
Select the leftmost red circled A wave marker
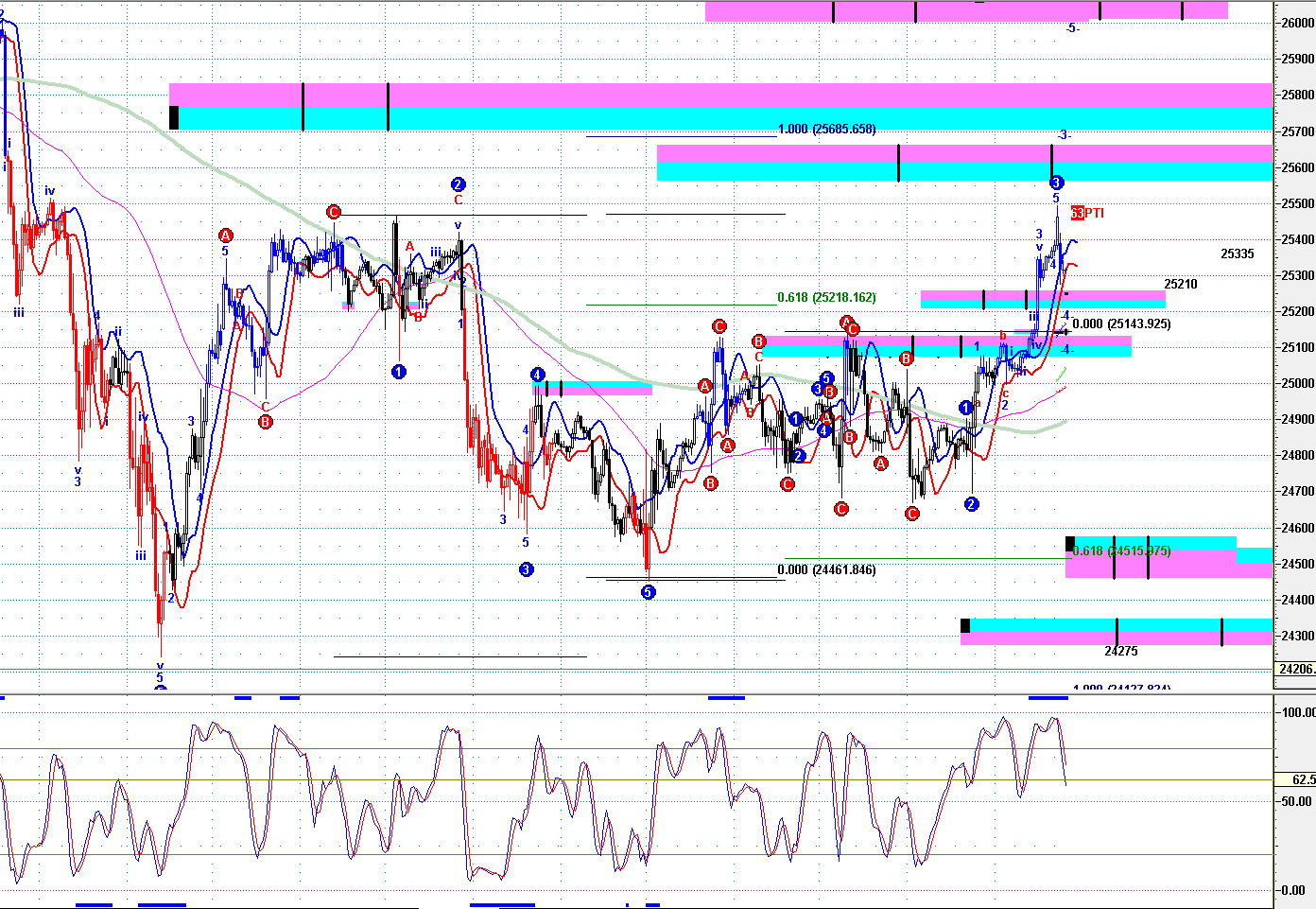[225, 236]
